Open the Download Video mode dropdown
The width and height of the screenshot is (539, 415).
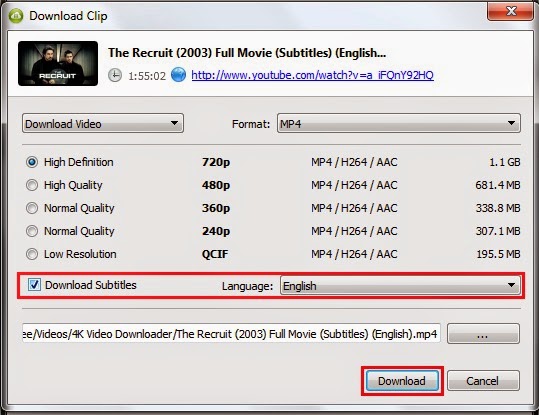[x=103, y=123]
